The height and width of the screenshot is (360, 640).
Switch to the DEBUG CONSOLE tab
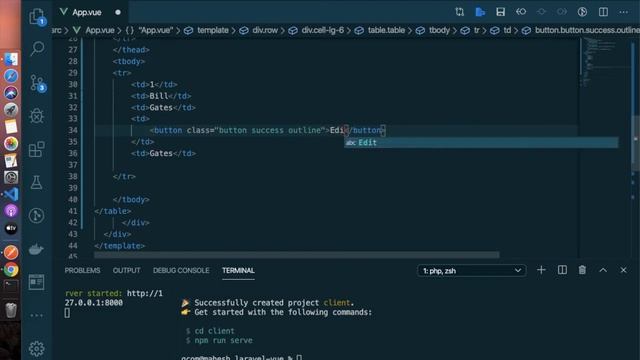181,270
